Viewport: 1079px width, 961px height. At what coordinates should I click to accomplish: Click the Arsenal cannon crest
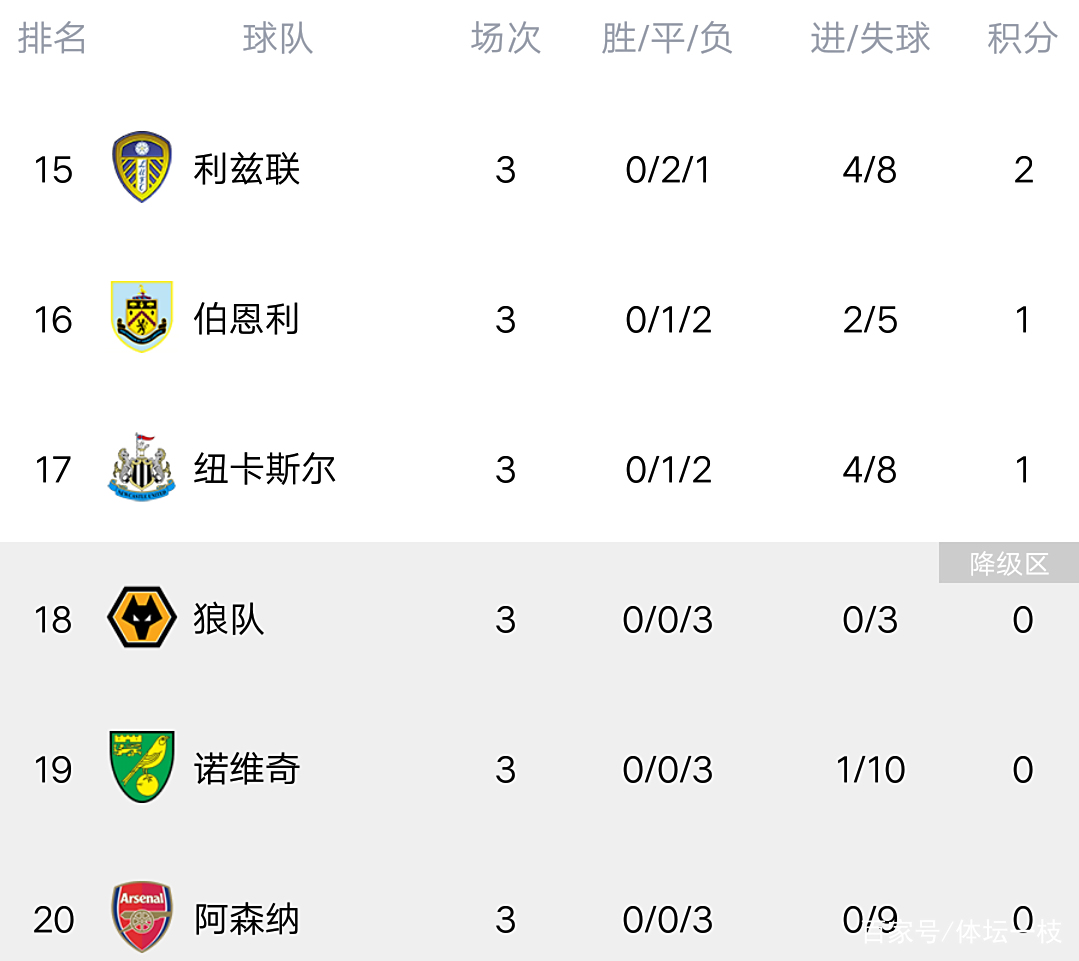point(142,917)
